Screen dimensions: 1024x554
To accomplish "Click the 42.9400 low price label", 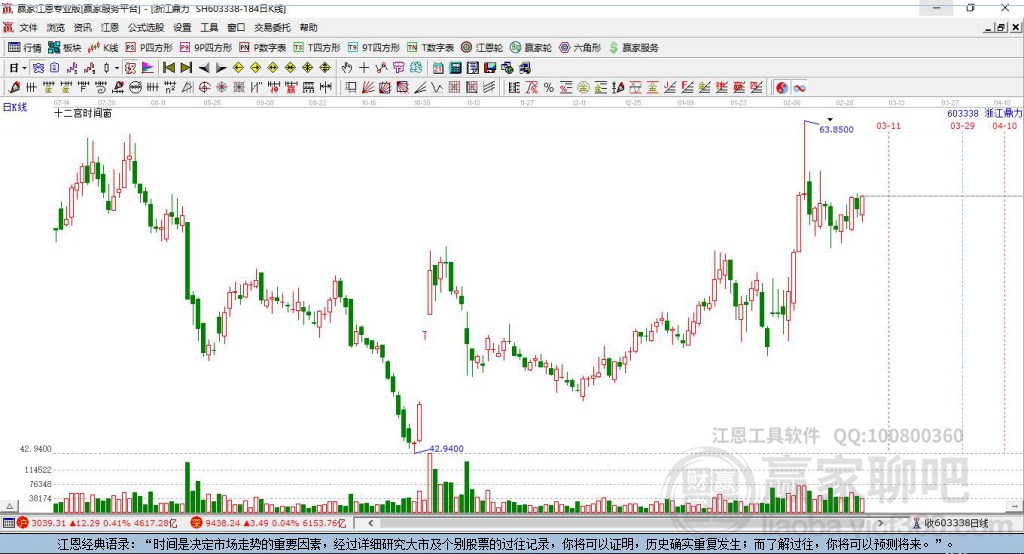I will click(446, 449).
